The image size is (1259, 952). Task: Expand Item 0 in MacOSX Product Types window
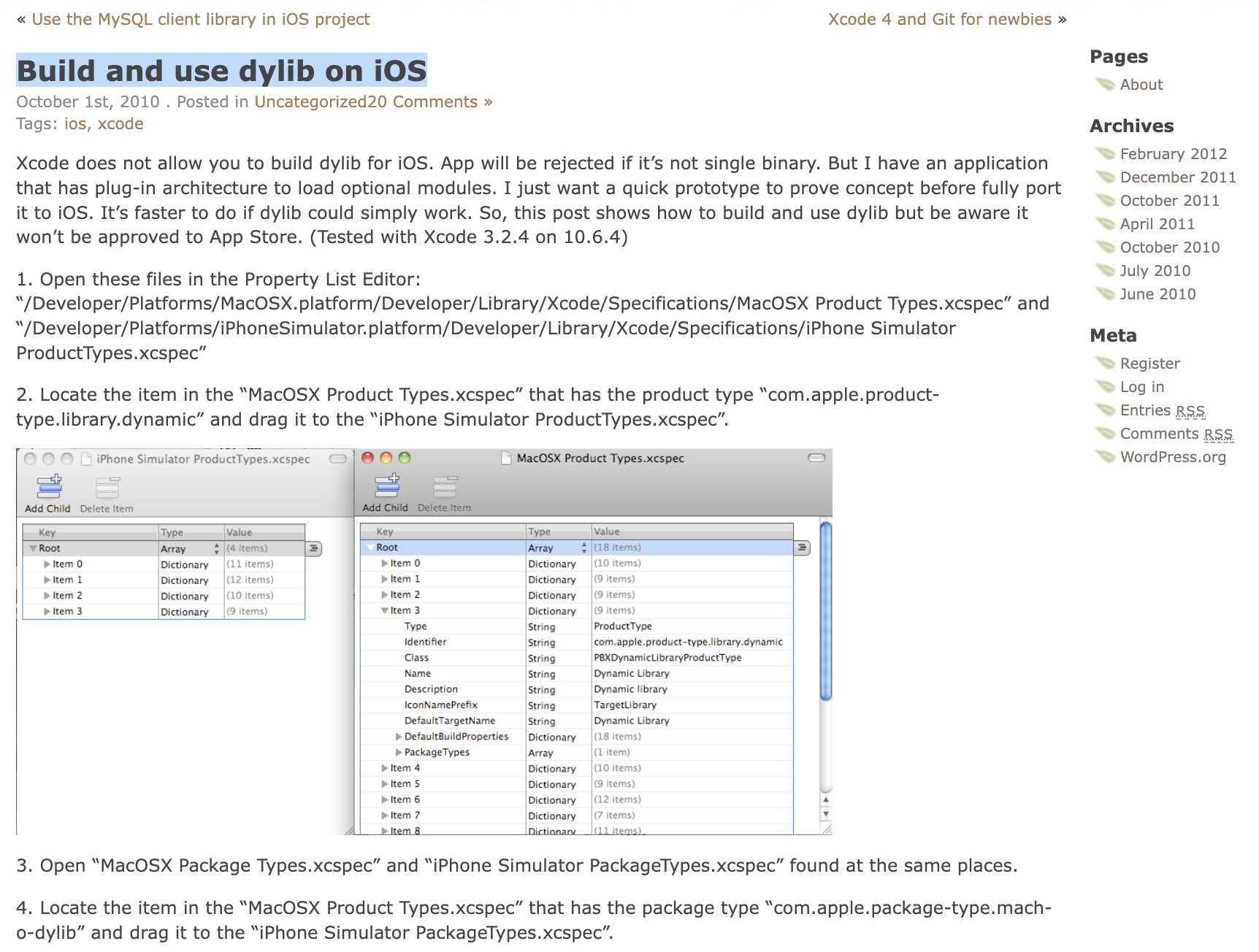click(x=385, y=564)
